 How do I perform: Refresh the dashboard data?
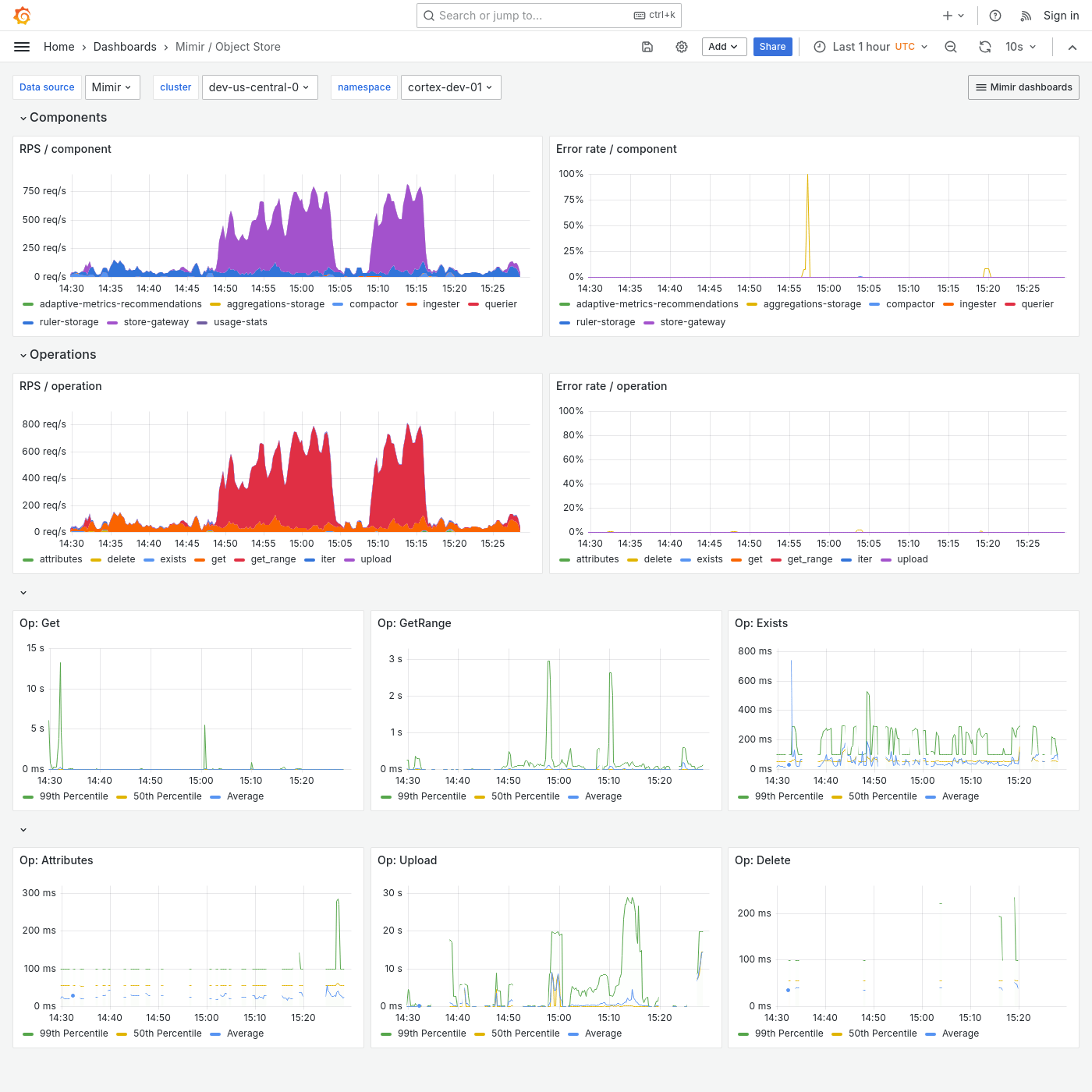(984, 47)
